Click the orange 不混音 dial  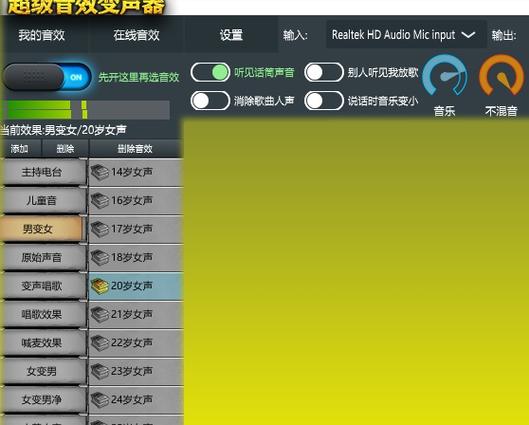(x=501, y=76)
